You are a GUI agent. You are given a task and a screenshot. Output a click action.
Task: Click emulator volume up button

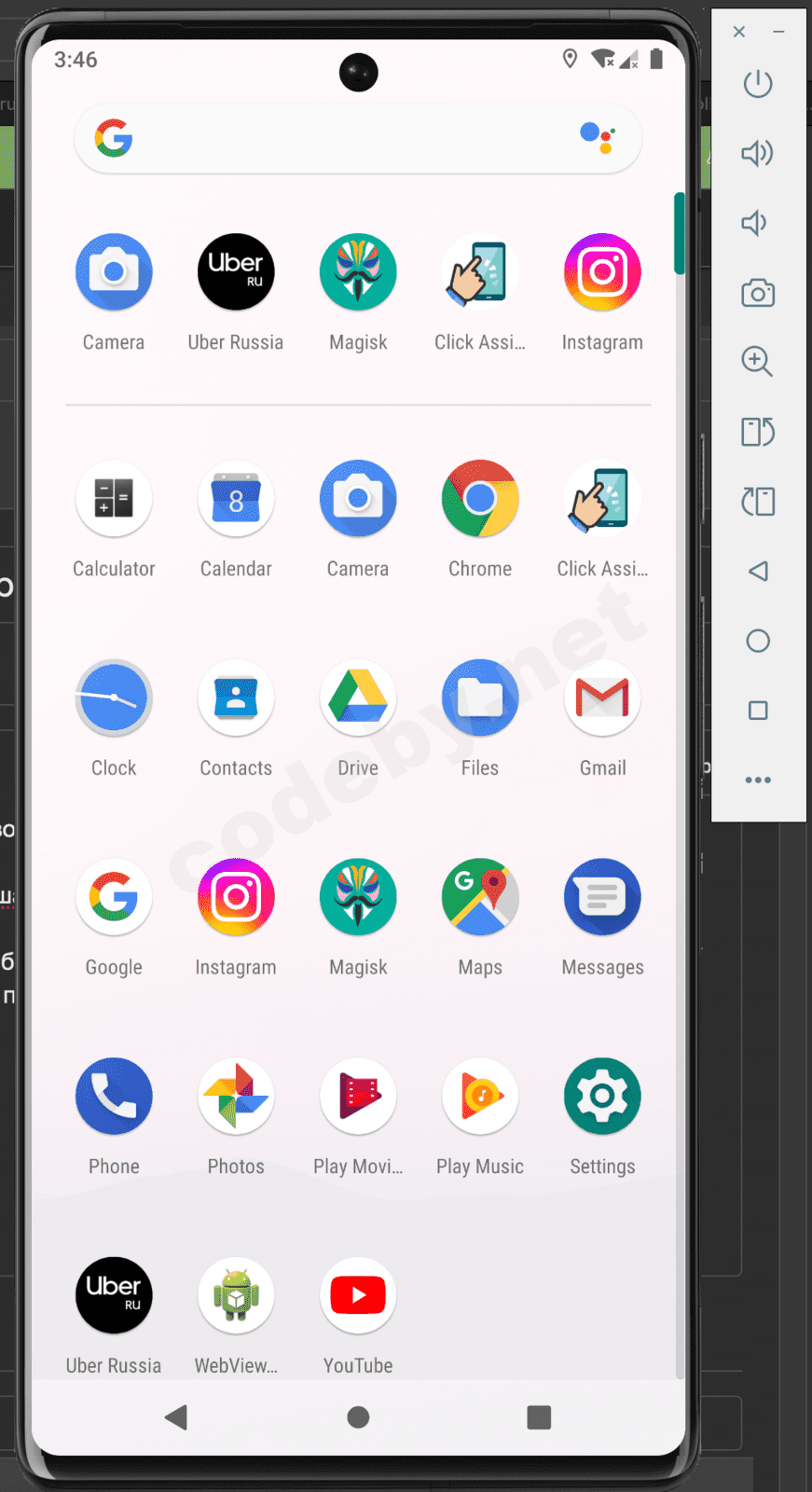(x=758, y=153)
